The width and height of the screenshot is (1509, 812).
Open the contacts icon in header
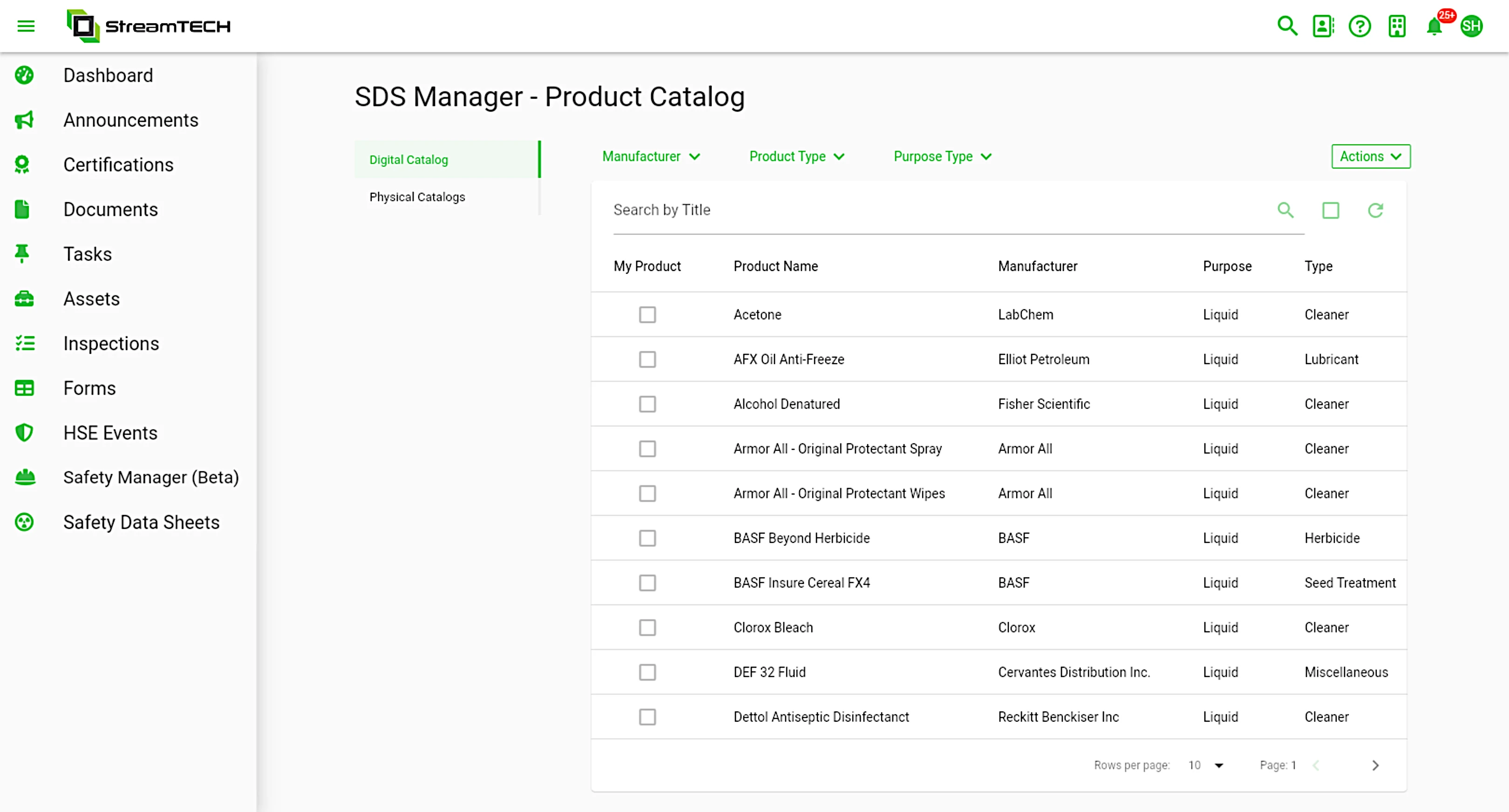(x=1323, y=26)
